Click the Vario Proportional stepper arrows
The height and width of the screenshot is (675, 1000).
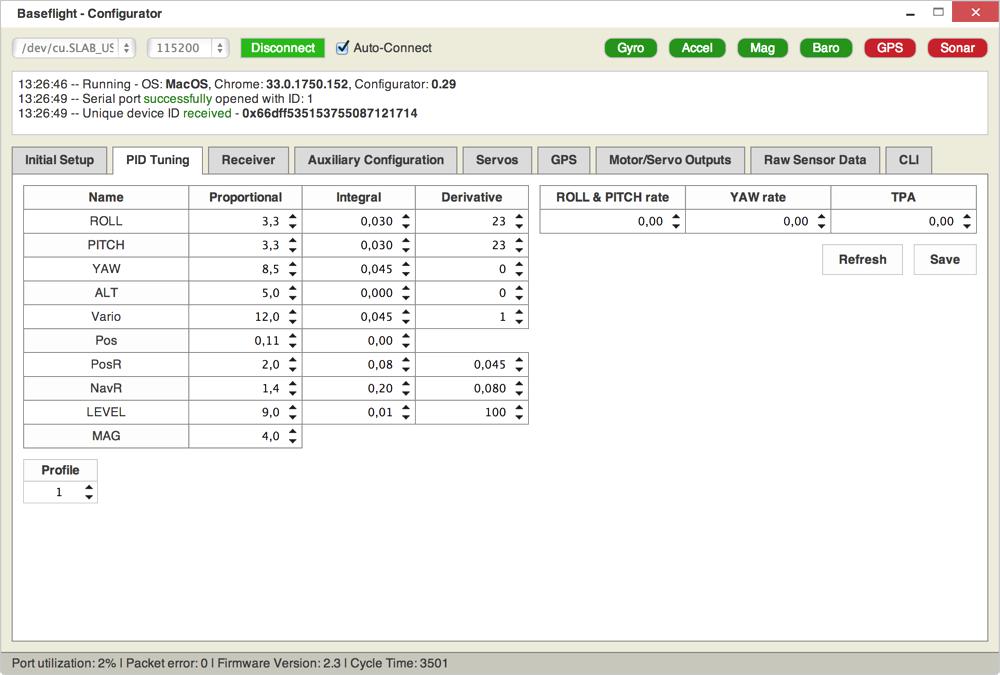[292, 316]
